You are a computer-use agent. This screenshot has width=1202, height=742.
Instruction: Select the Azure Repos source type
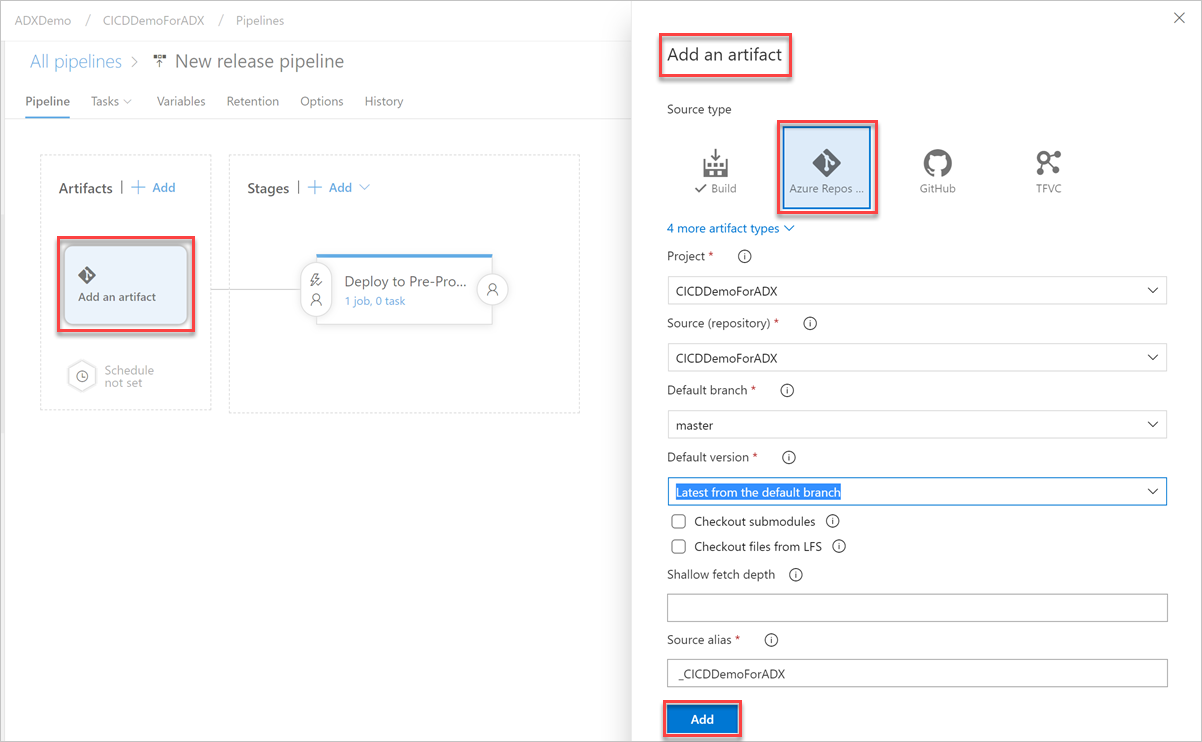826,168
